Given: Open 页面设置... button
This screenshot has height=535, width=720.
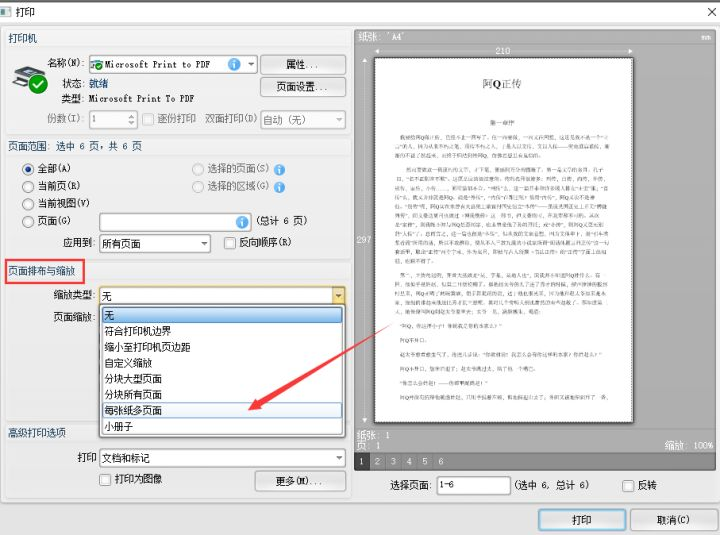Looking at the screenshot, I should [303, 87].
